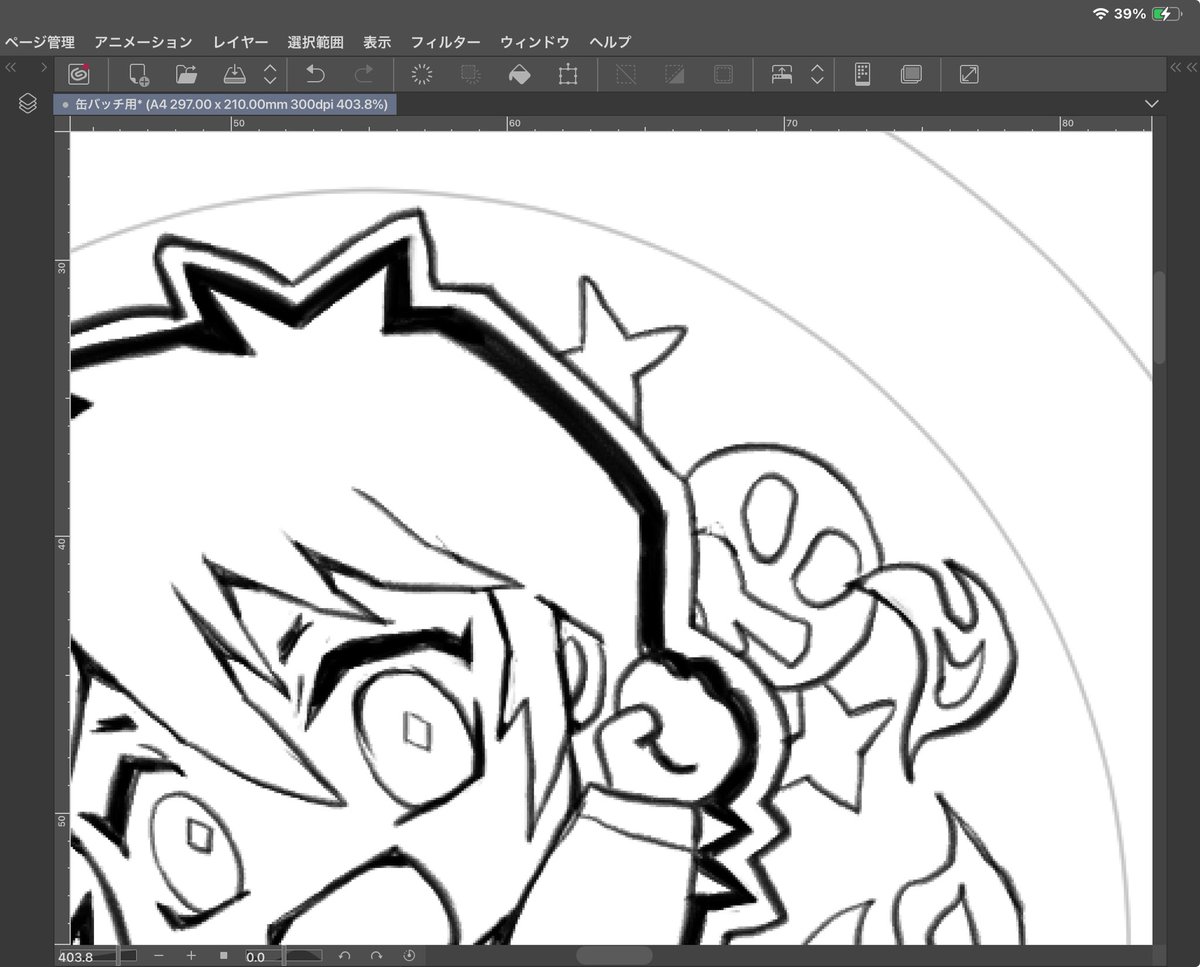Clear layer content with dotted circle icon
1200x967 pixels.
pyautogui.click(x=422, y=74)
